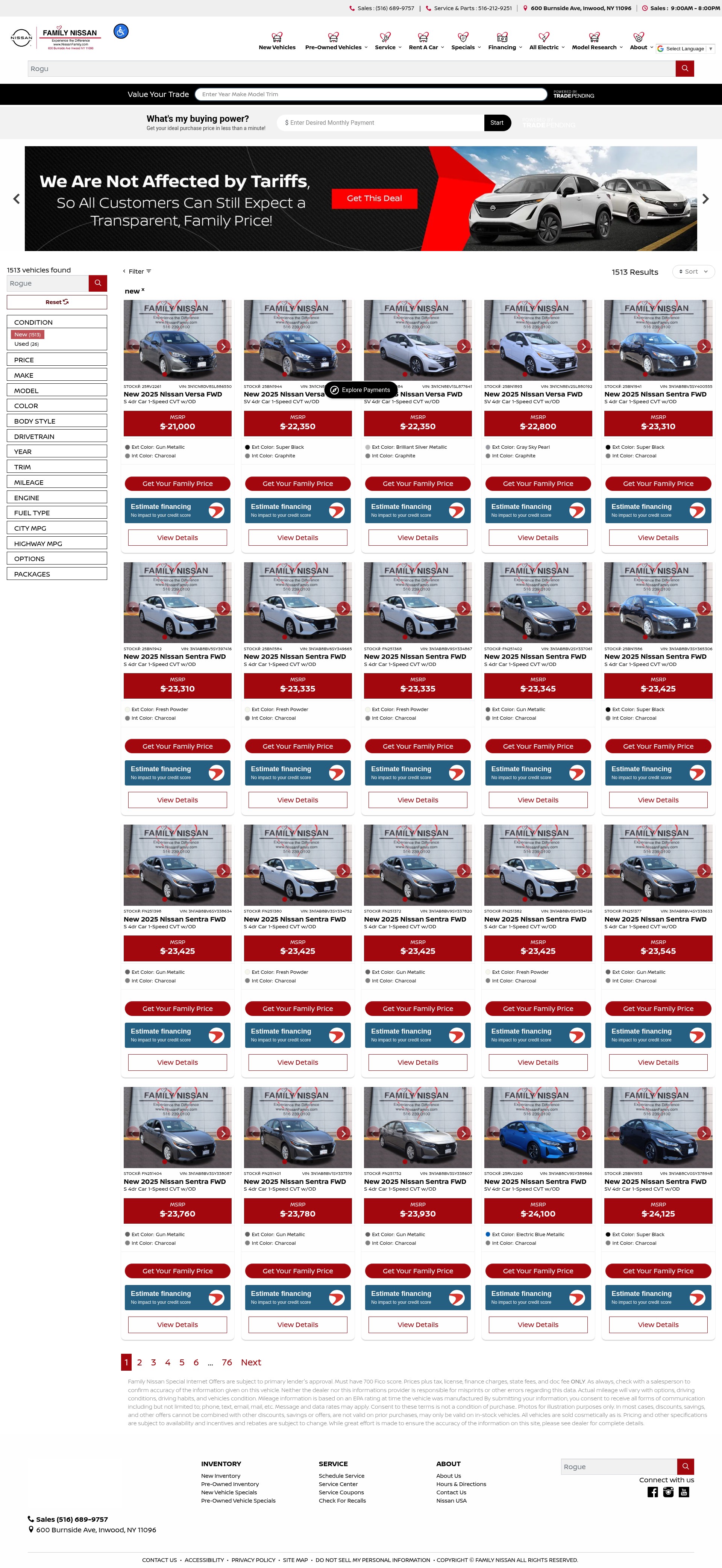The image size is (722, 1568).
Task: Click the top site search field
Action: 351,69
